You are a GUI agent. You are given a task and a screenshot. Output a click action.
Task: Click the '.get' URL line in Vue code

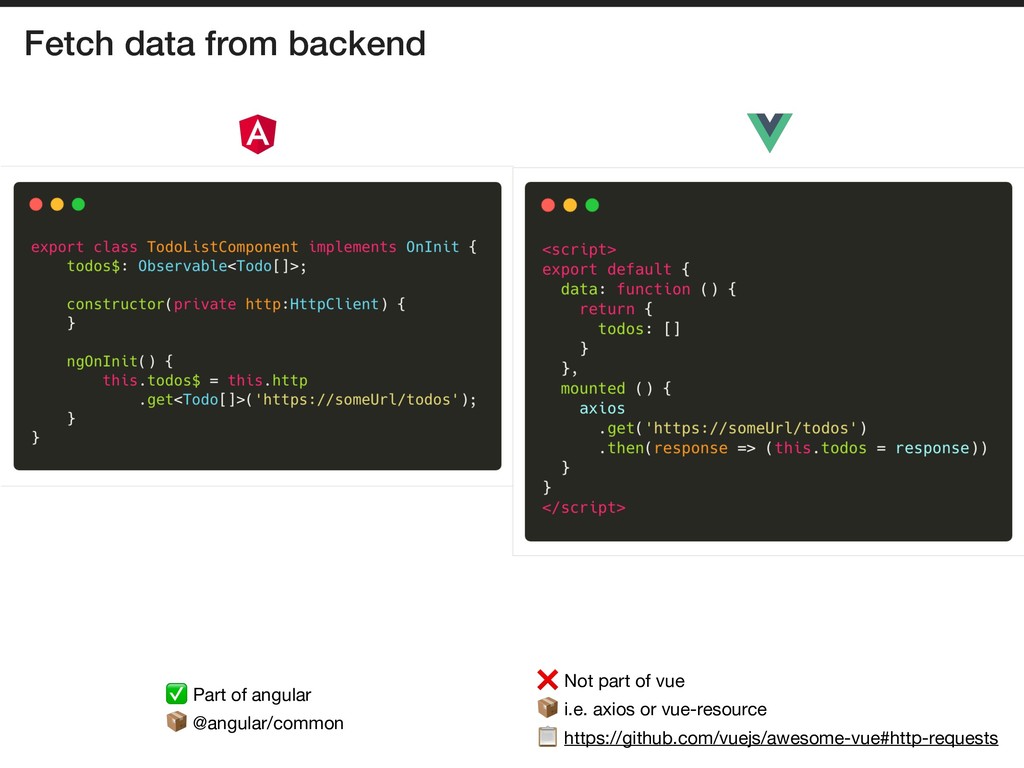tap(733, 428)
